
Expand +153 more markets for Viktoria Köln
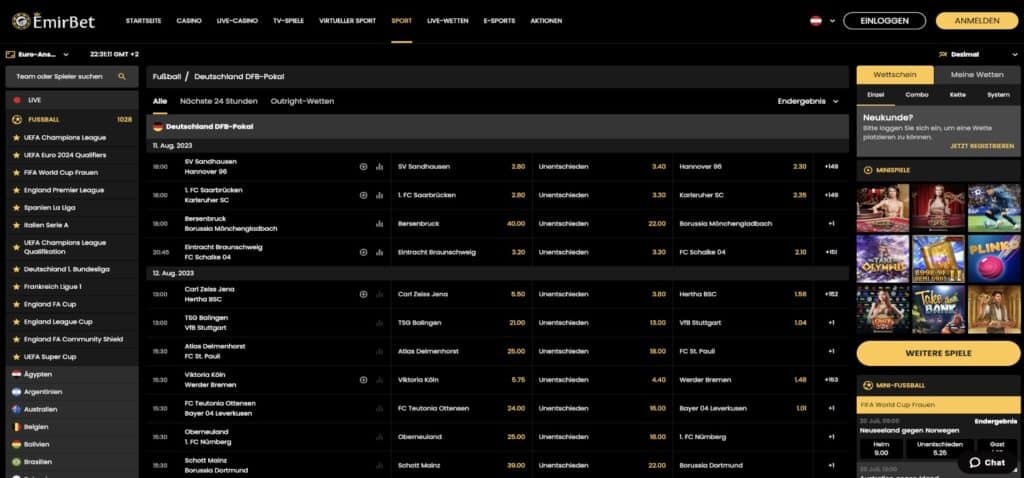pyautogui.click(x=831, y=379)
